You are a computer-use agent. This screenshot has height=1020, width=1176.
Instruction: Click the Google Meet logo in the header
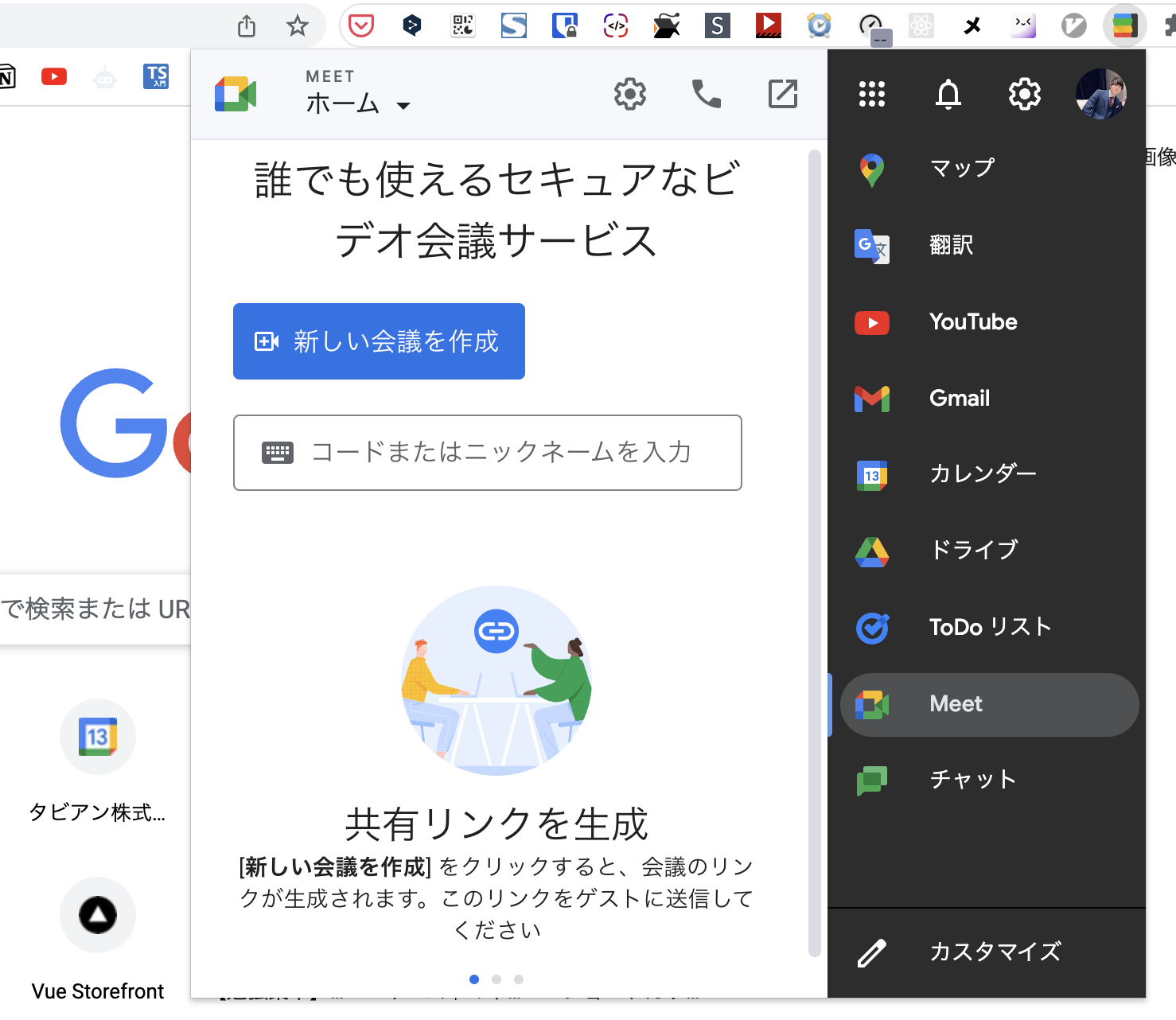click(236, 94)
